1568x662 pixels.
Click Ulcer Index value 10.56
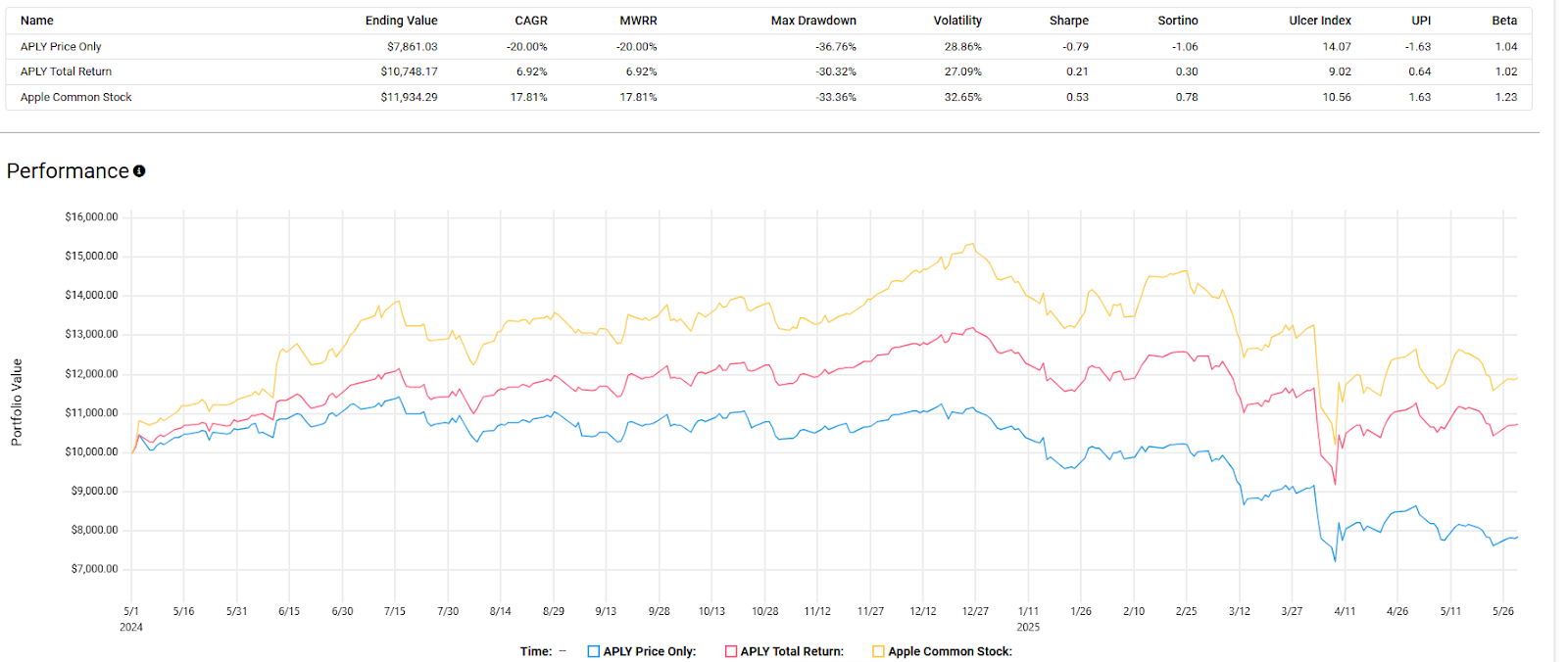pyautogui.click(x=1338, y=97)
